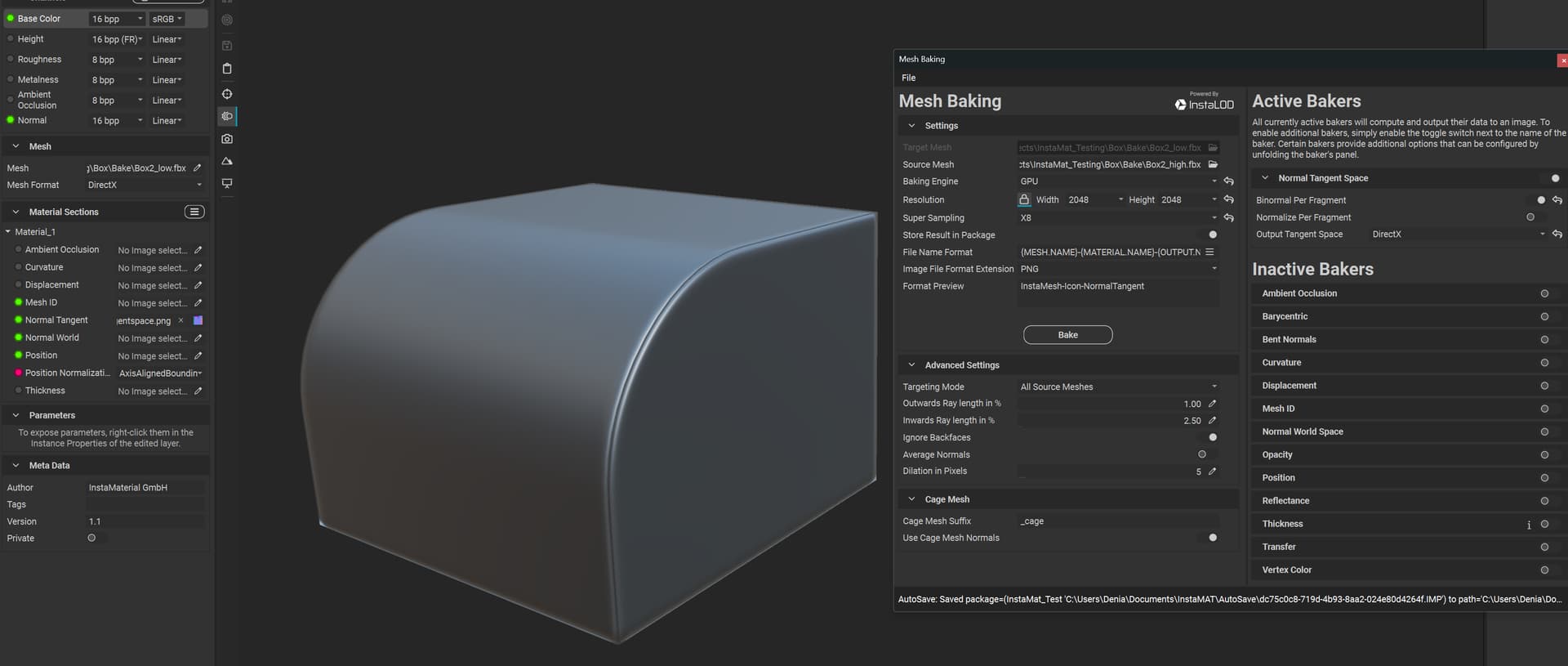This screenshot has width=1568, height=666.
Task: Reset Binormal Per Fragment with revert arrow
Action: tap(1557, 200)
